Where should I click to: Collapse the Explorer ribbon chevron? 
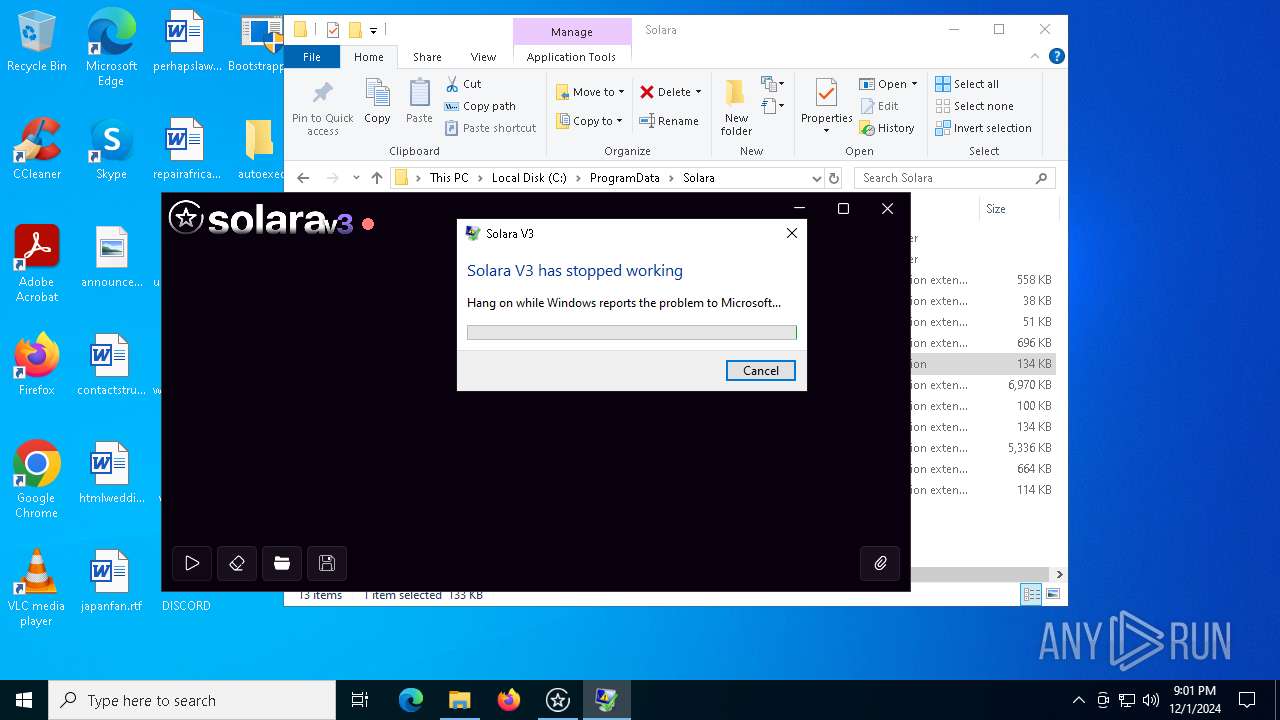click(1035, 56)
